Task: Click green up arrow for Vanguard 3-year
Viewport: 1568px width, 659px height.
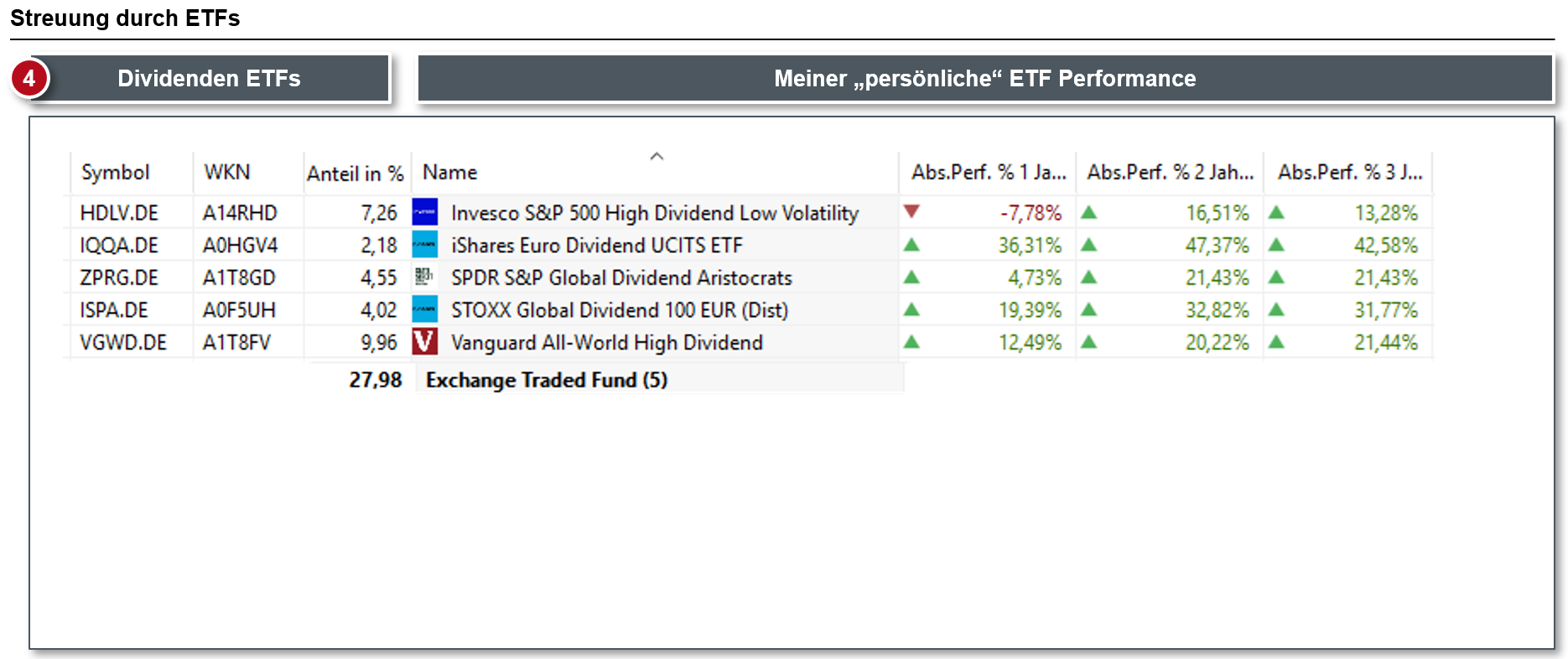Action: (1276, 342)
